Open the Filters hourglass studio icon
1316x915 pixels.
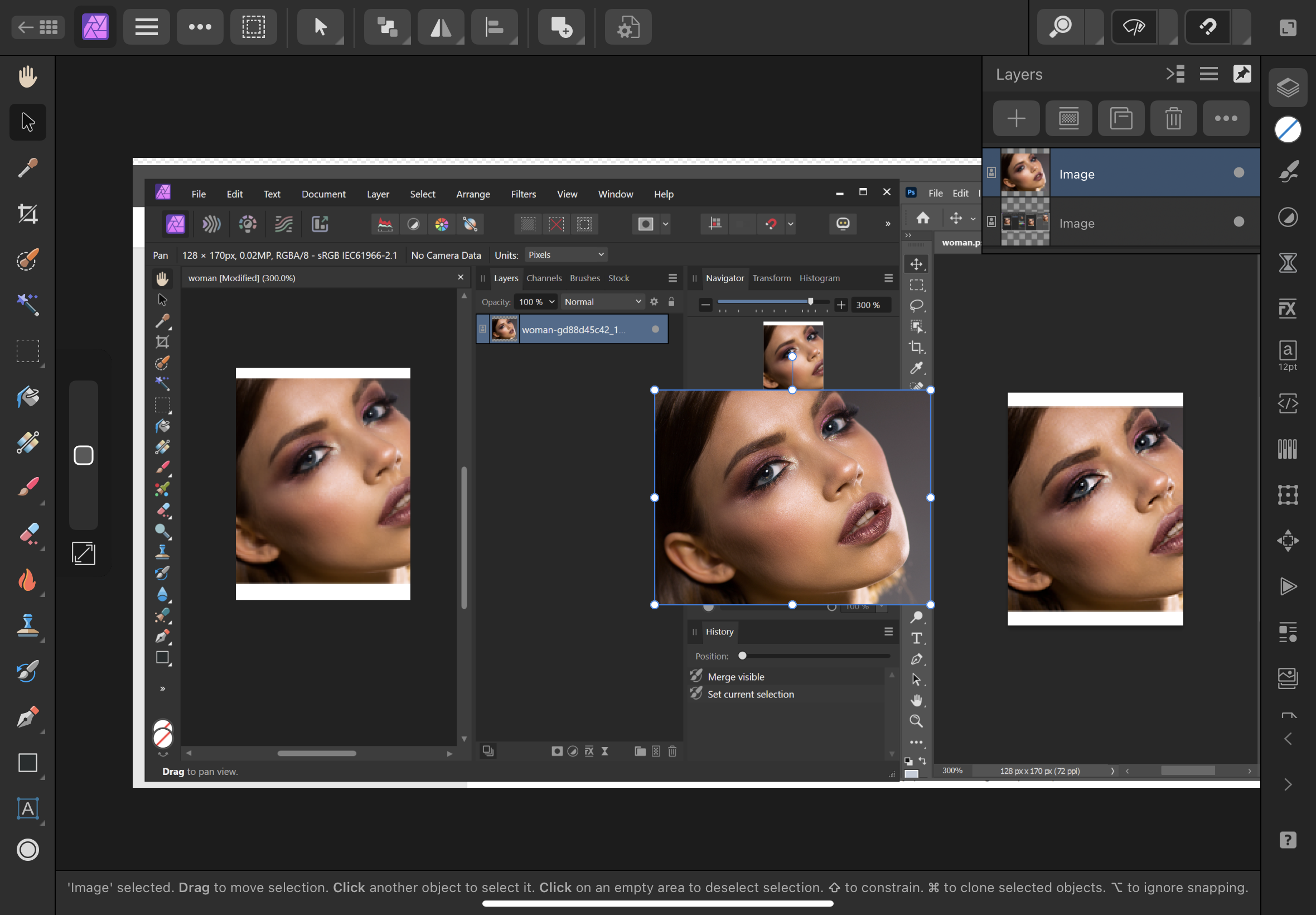[1288, 263]
